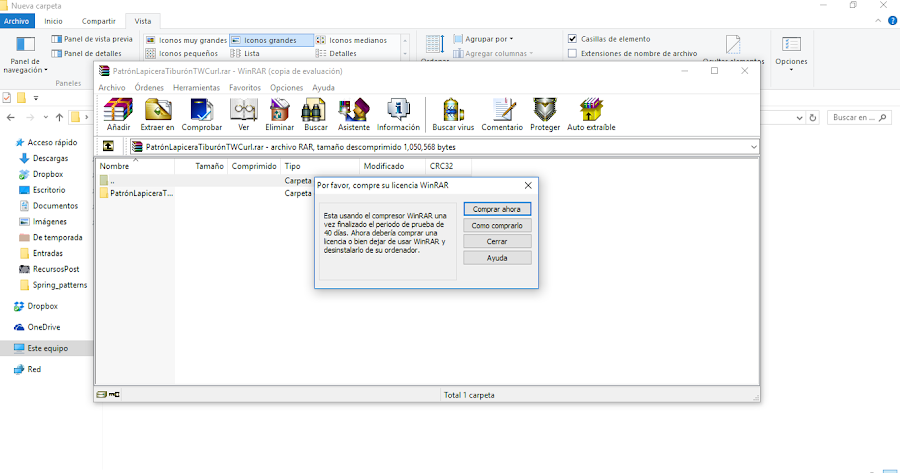Close the WinRAR license dialog with X
The width and height of the screenshot is (900, 473).
tap(528, 185)
